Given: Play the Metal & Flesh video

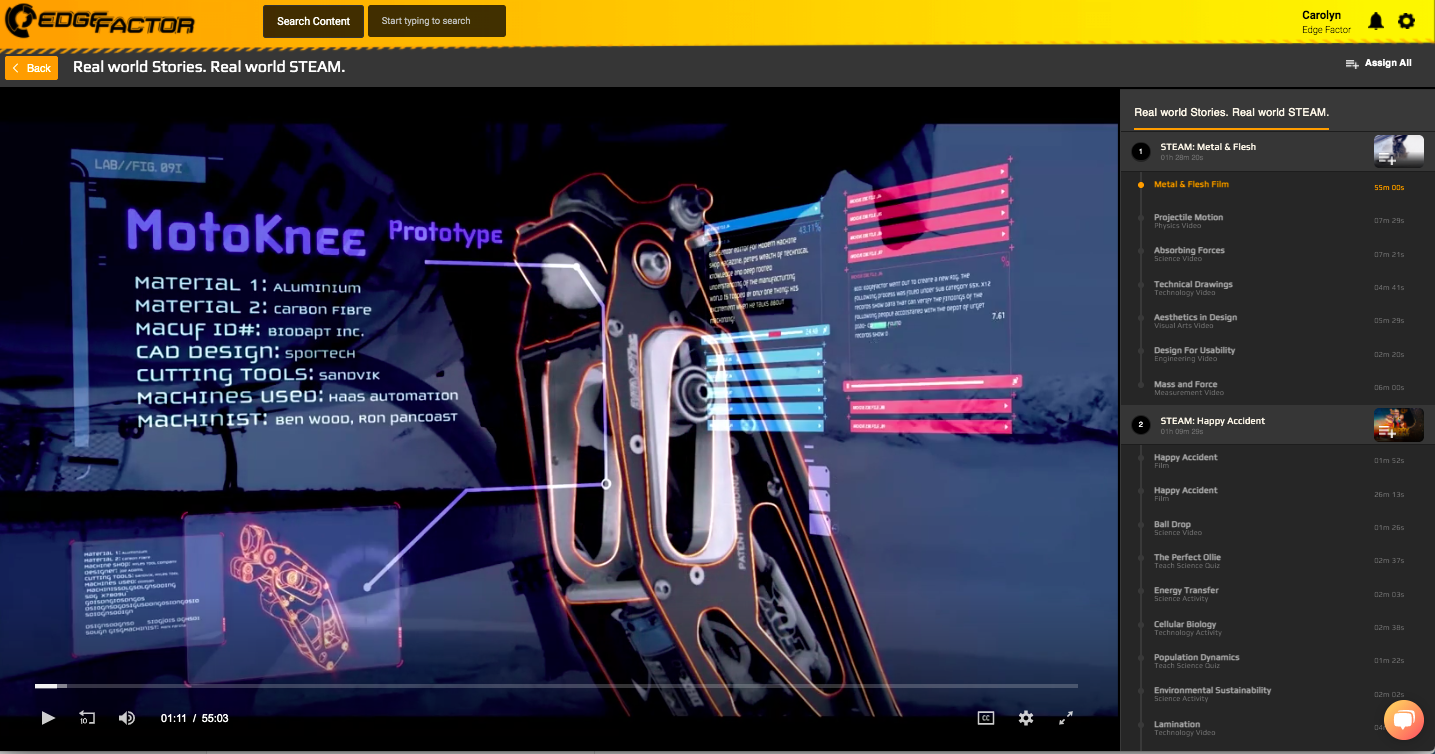Looking at the screenshot, I should point(48,718).
